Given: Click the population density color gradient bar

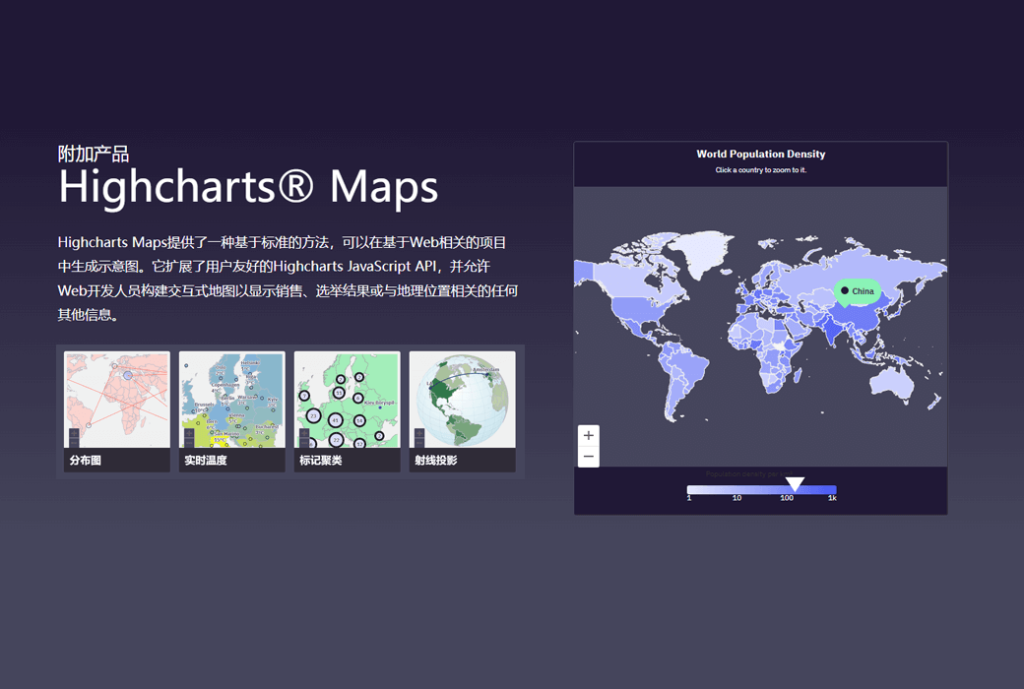Looking at the screenshot, I should pyautogui.click(x=761, y=490).
